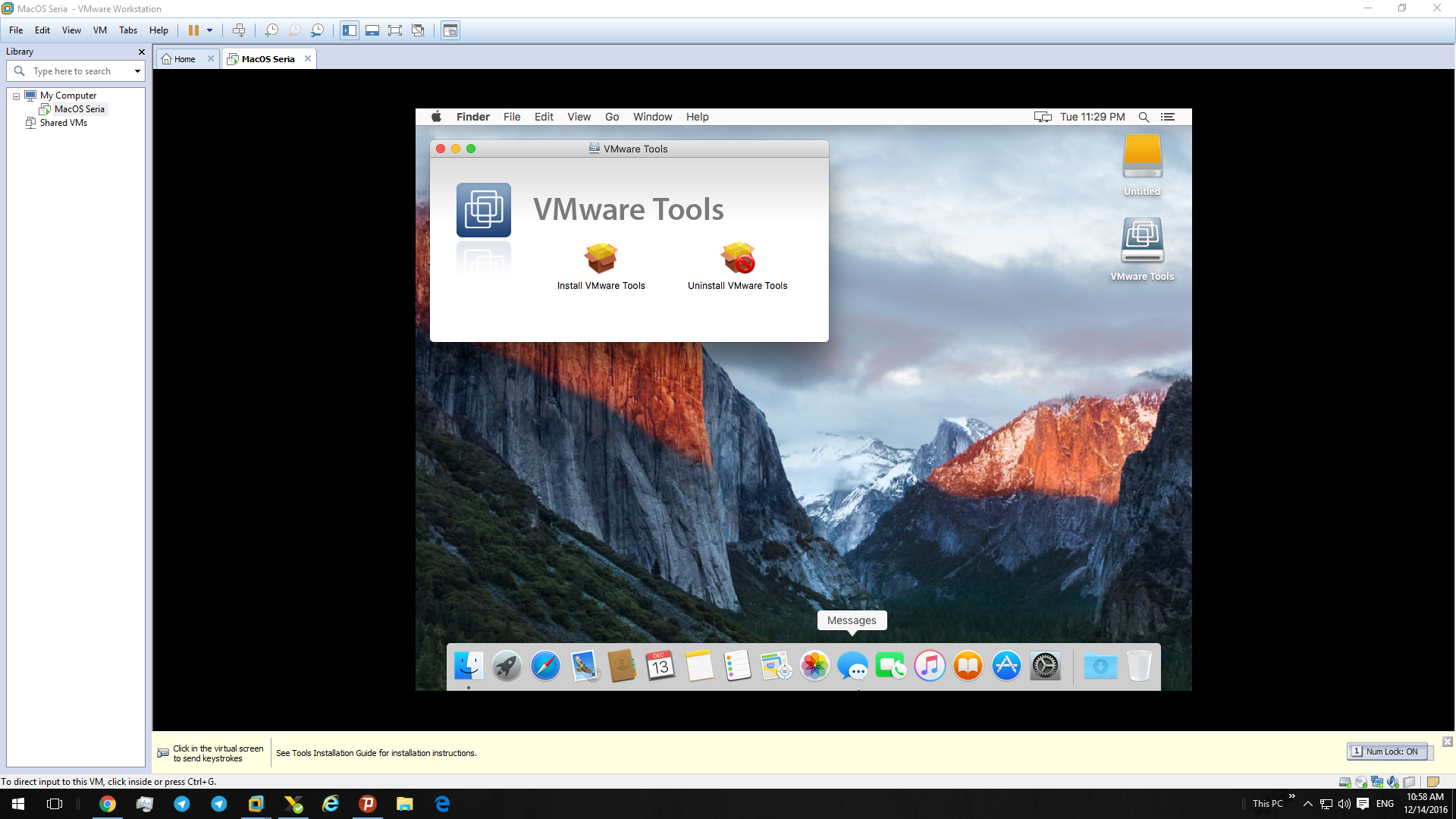Pause the virtual machine from the toolbar
Image resolution: width=1456 pixels, height=819 pixels.
point(193,30)
